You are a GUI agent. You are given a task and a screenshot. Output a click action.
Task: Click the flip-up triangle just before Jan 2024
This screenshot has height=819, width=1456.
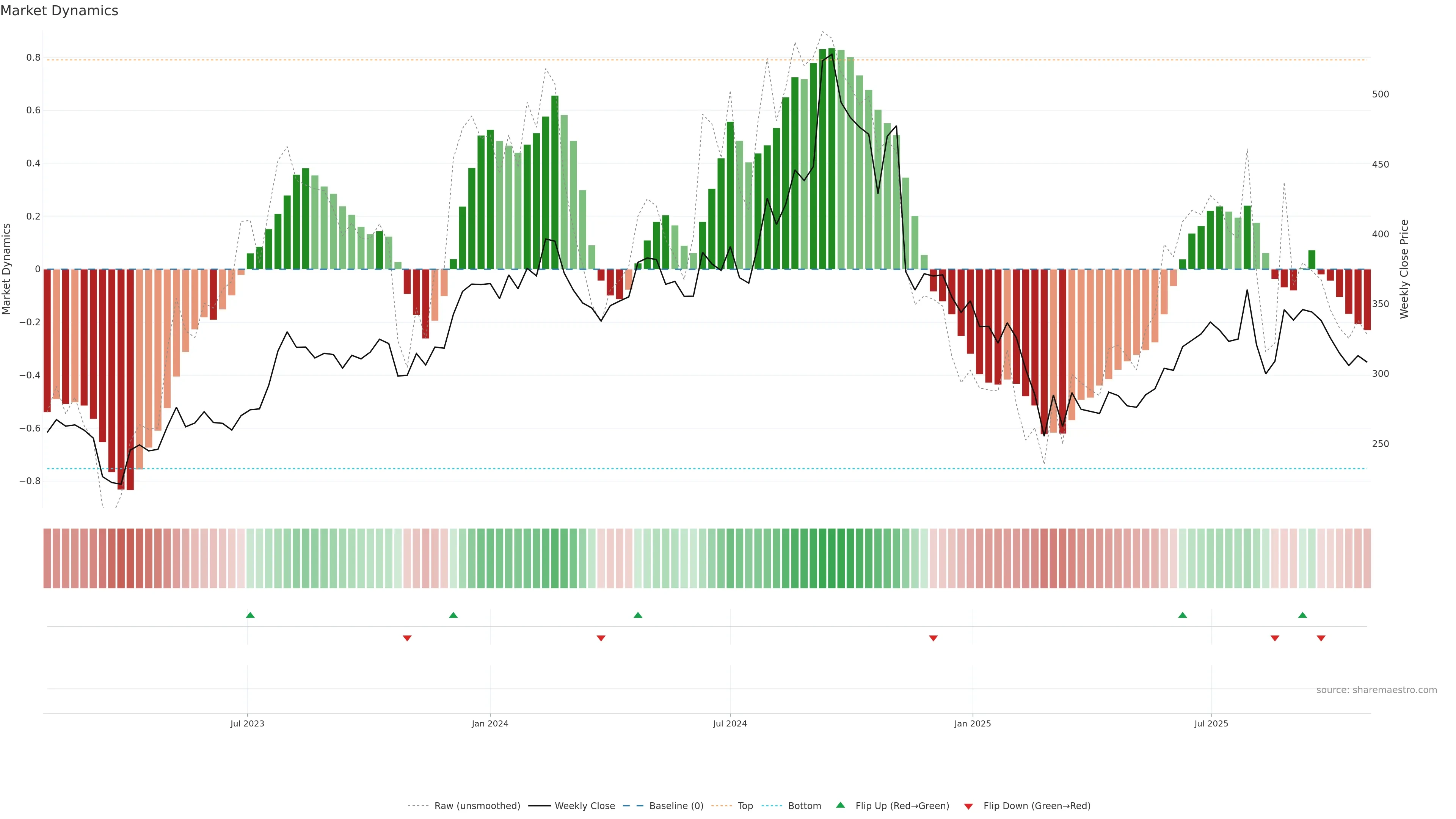[453, 615]
